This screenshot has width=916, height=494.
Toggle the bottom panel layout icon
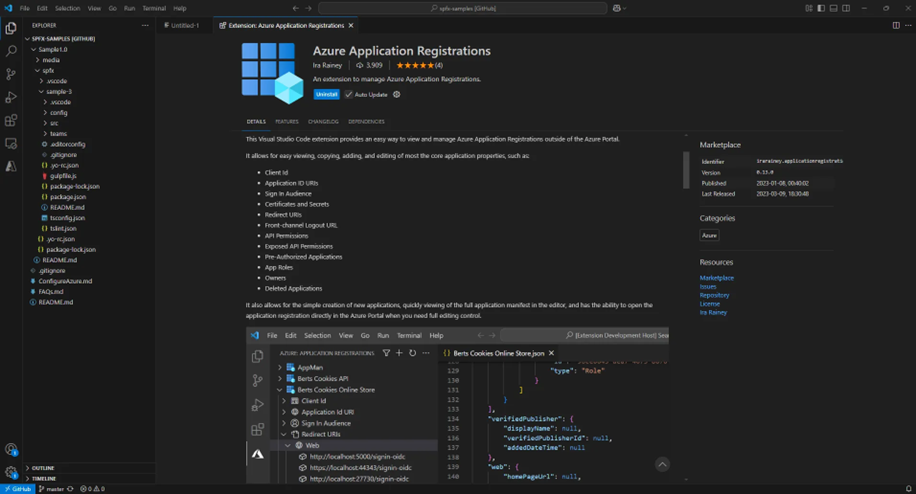coord(834,8)
